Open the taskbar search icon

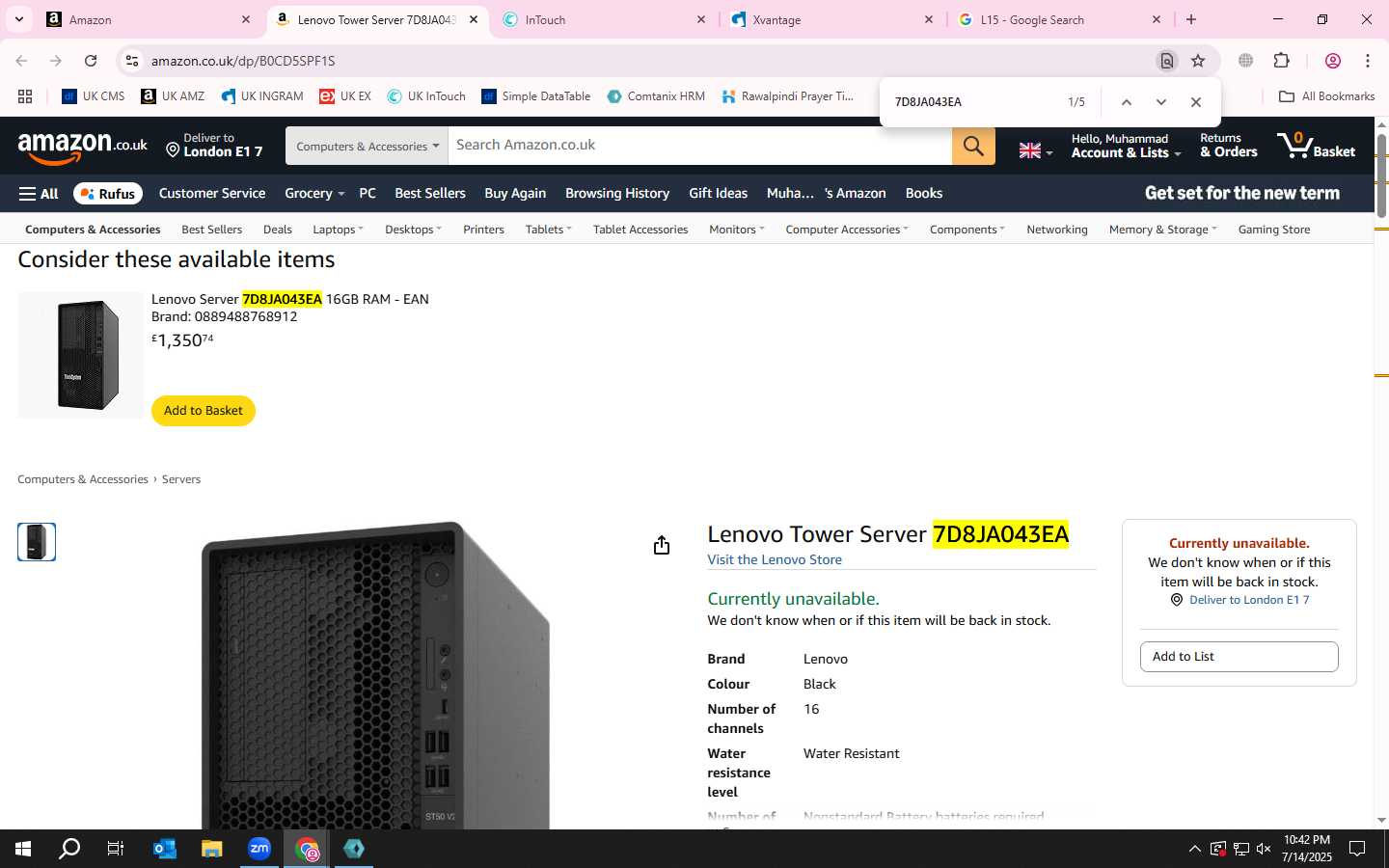coord(69,849)
